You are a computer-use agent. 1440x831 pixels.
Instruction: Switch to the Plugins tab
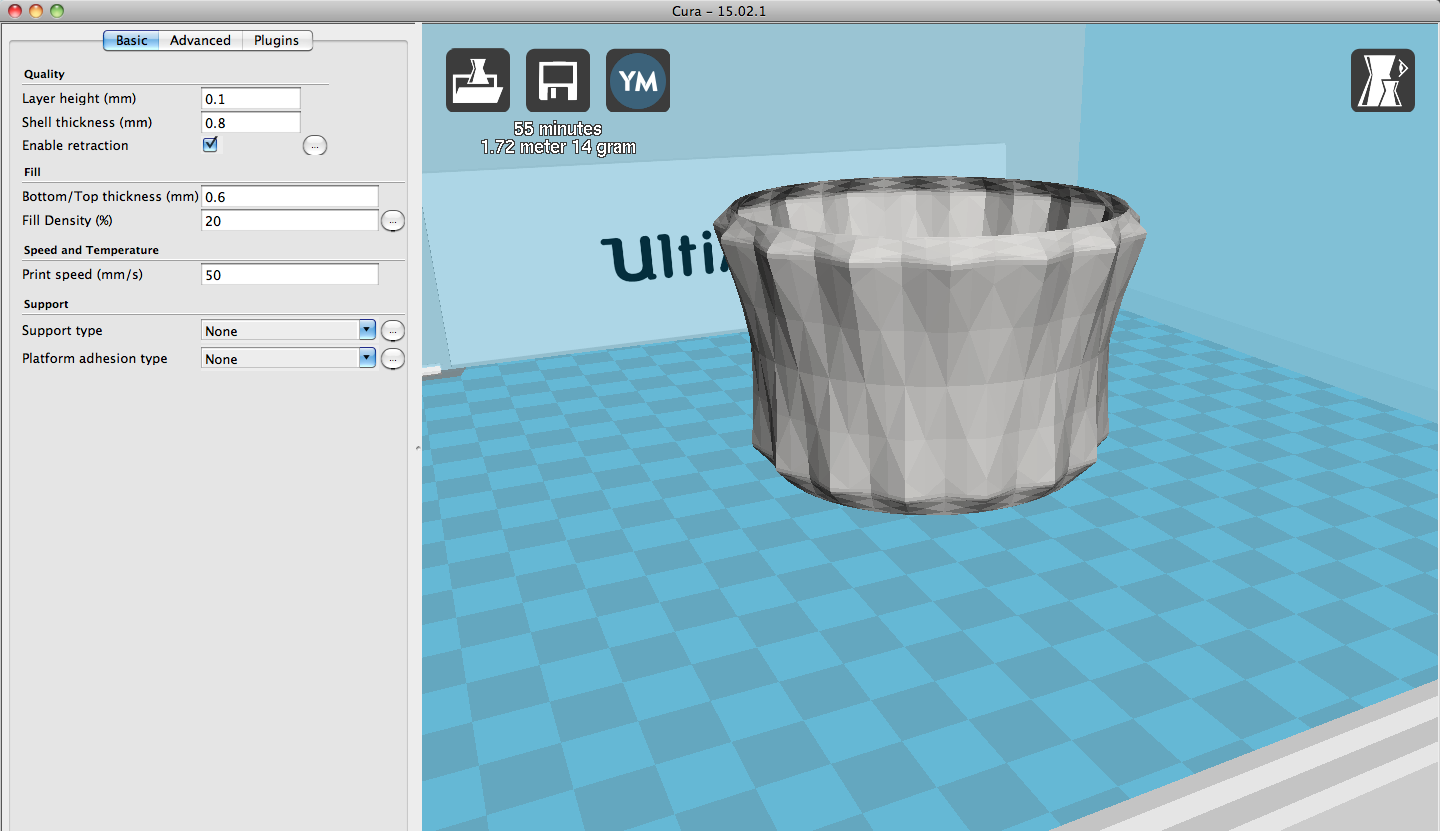[276, 41]
